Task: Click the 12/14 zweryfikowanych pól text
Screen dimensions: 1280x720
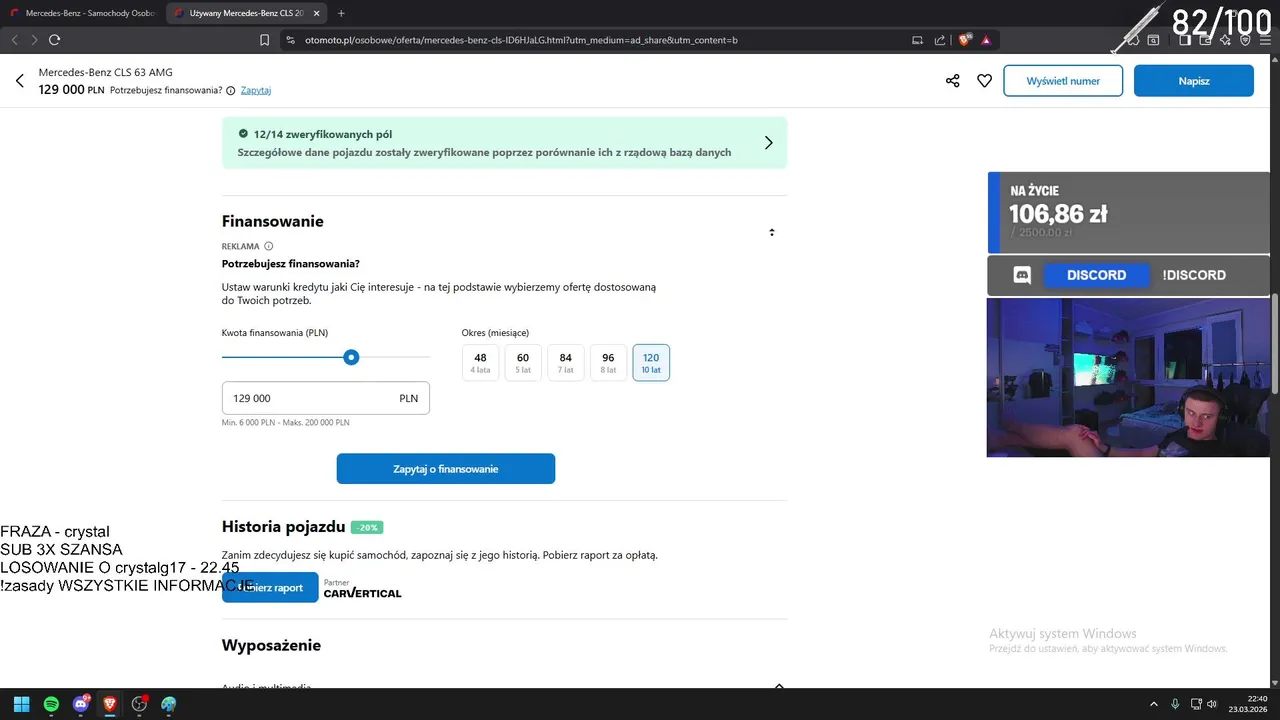Action: (x=323, y=134)
